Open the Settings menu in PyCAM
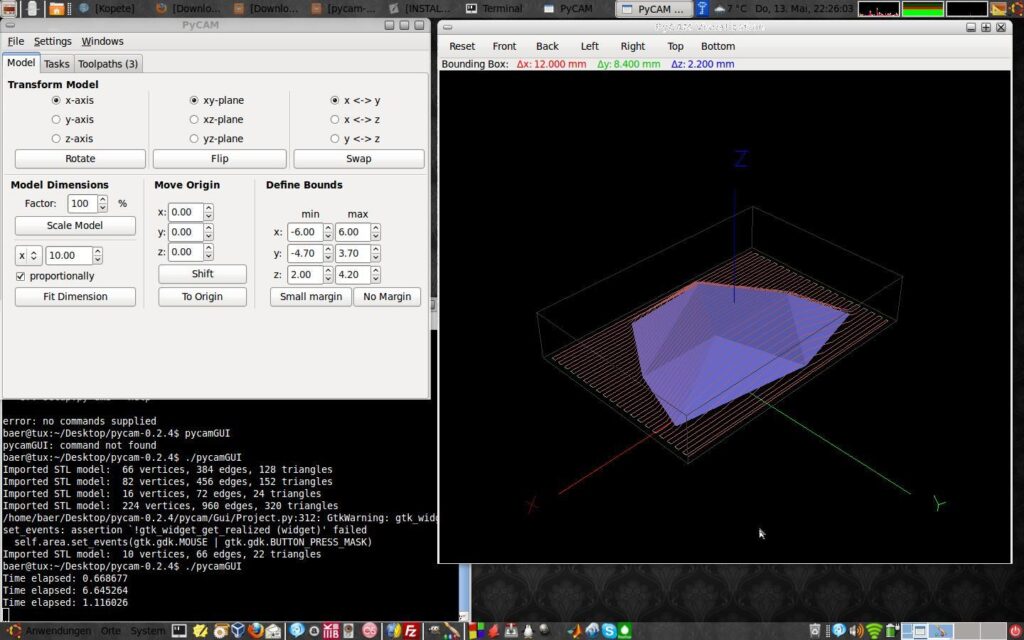The image size is (1024, 640). click(52, 41)
